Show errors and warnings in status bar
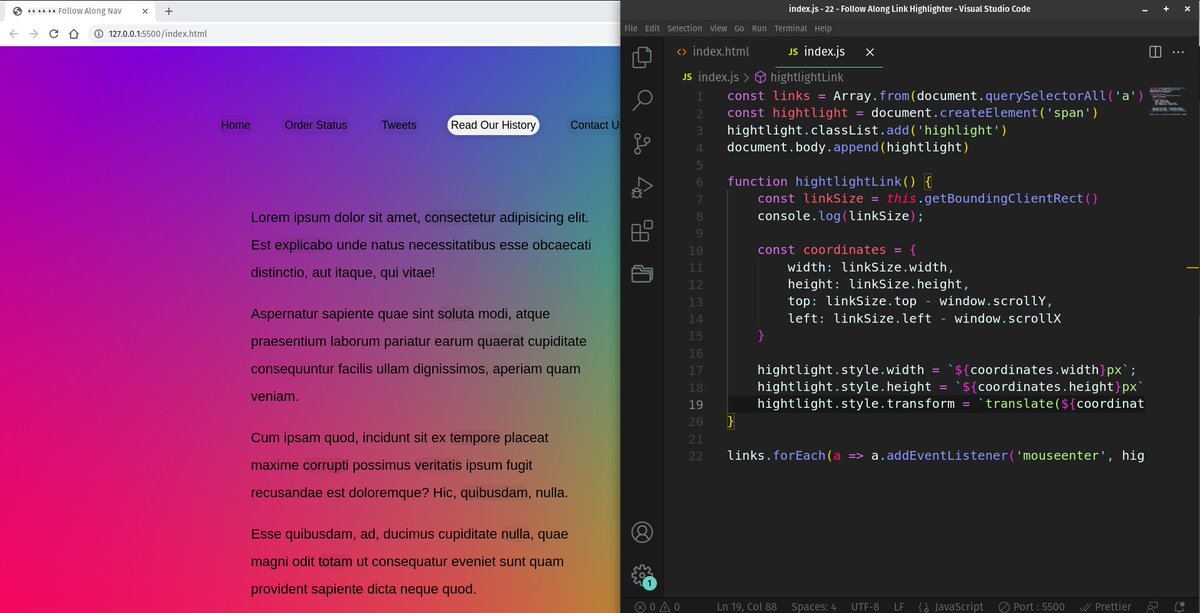The image size is (1200, 613). coord(656,606)
